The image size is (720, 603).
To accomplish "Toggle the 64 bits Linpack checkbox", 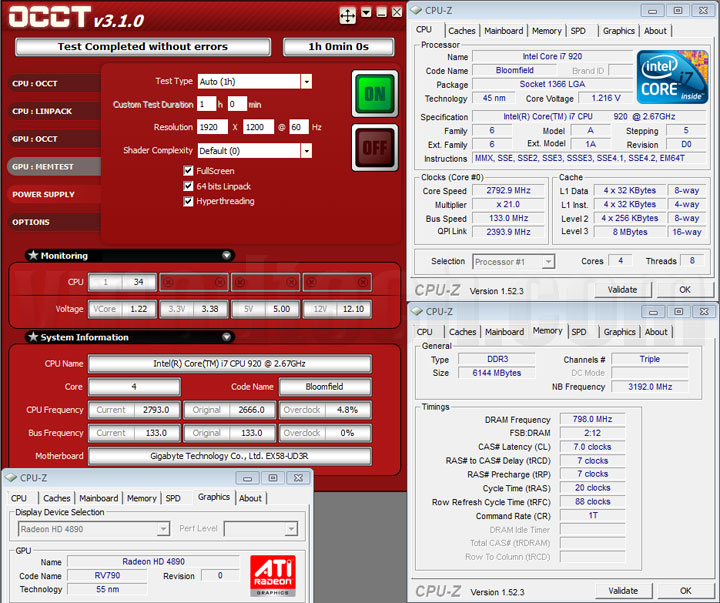I will point(188,186).
